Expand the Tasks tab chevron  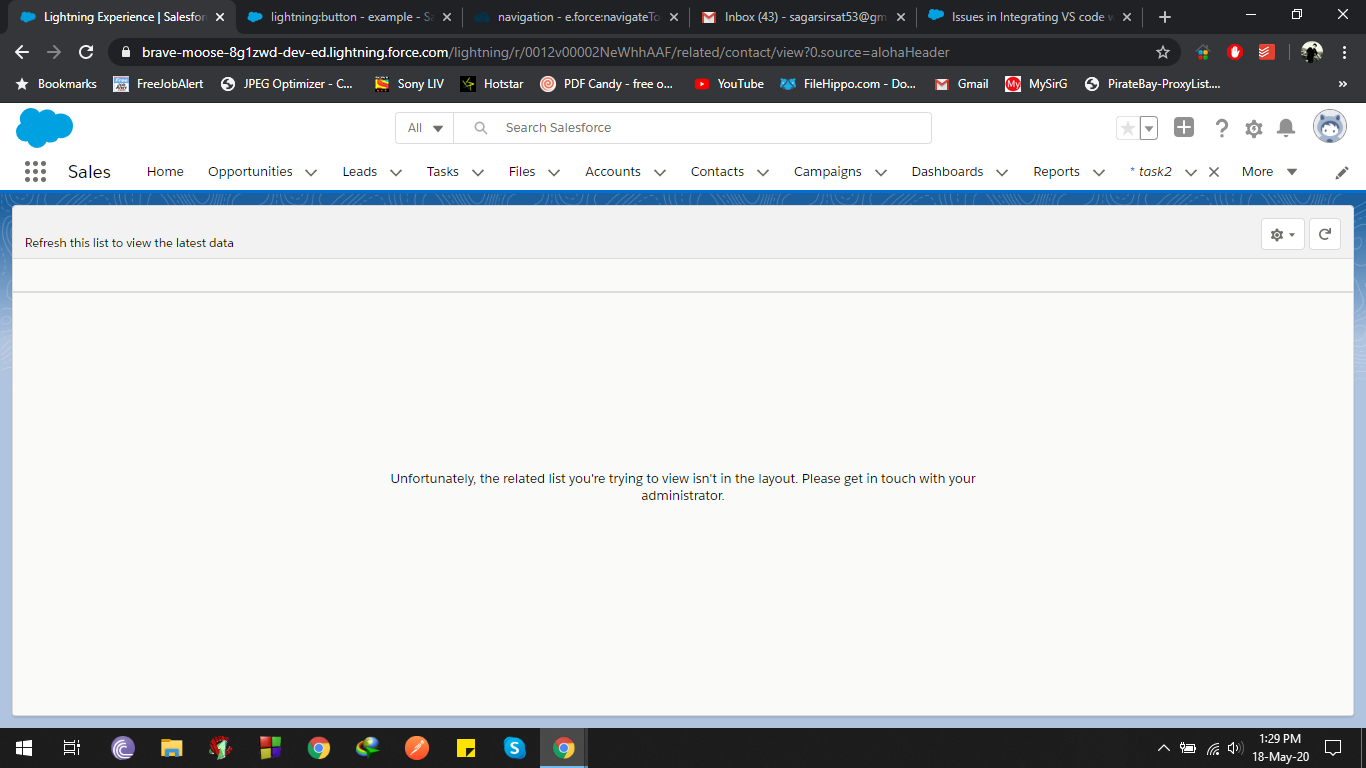(478, 172)
